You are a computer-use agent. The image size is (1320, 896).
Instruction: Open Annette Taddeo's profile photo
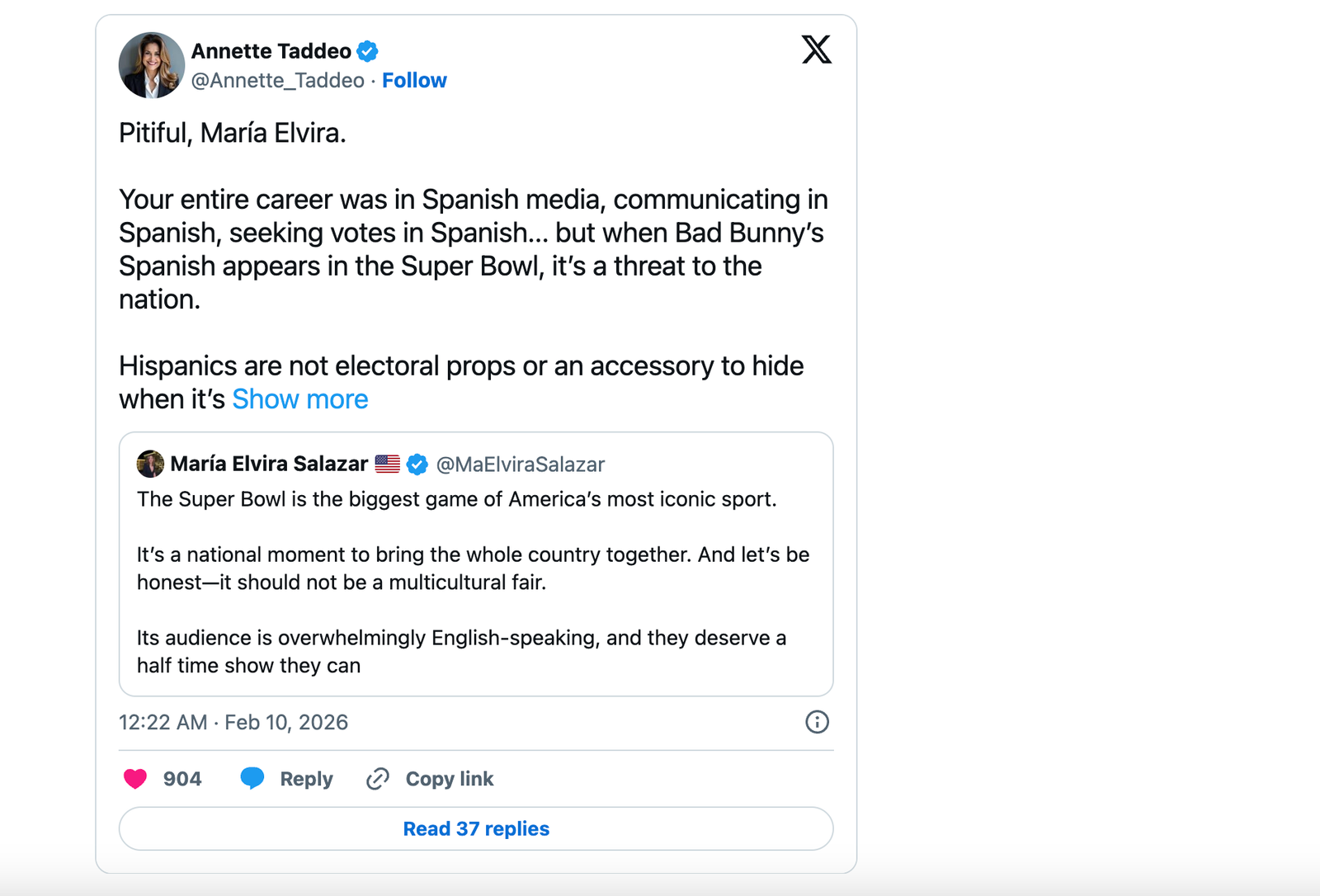point(152,65)
